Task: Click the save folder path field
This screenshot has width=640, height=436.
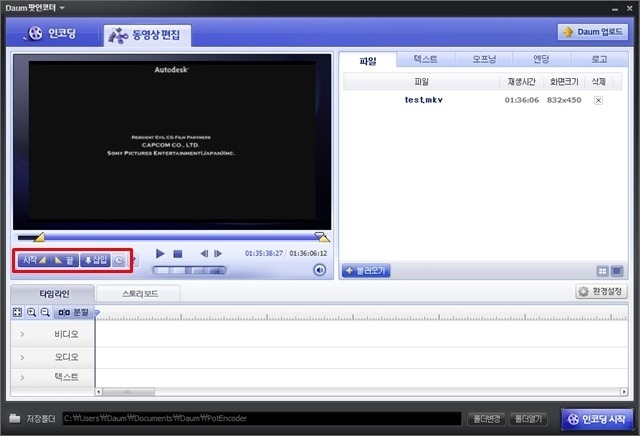Action: (x=262, y=418)
